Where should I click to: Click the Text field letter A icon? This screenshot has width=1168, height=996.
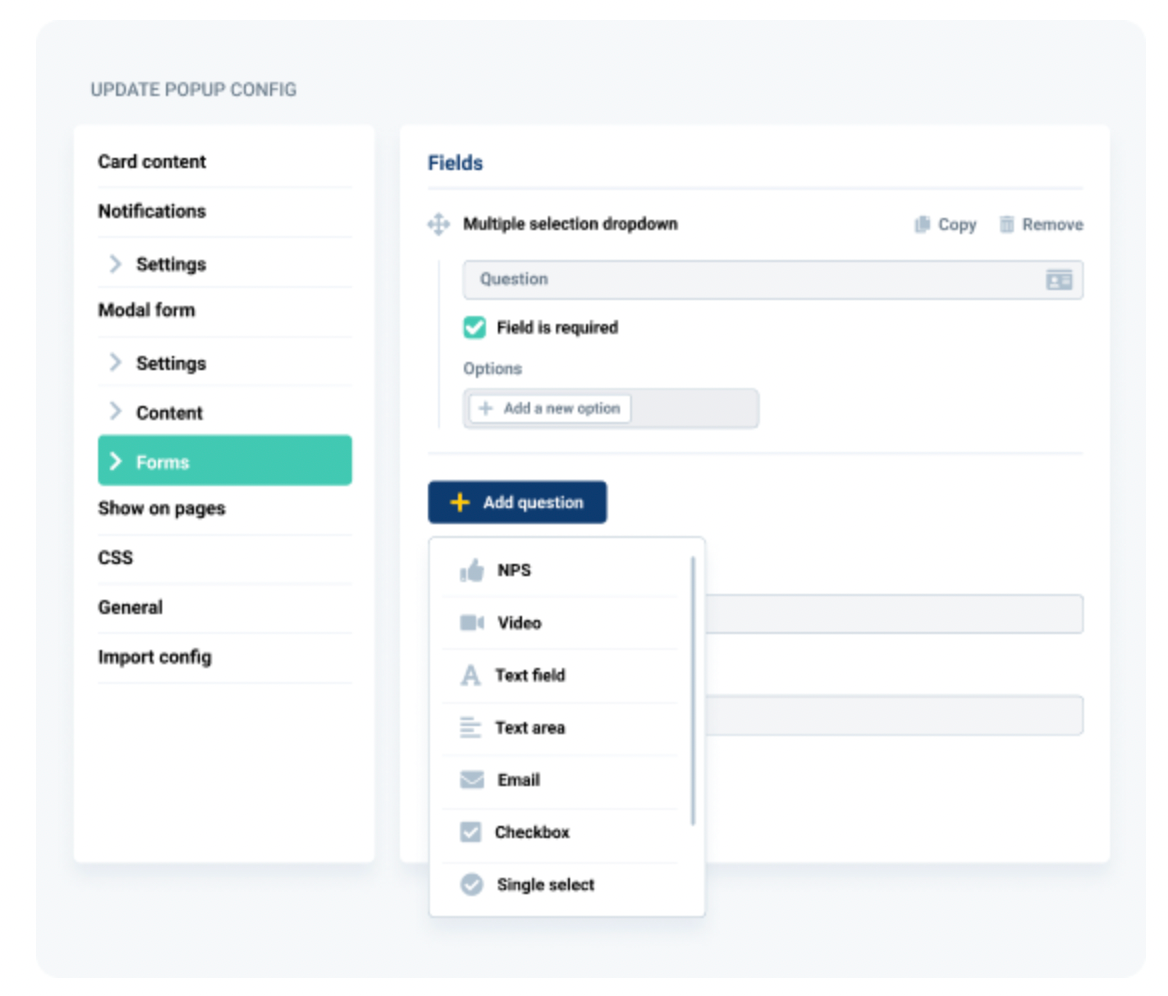click(x=470, y=676)
